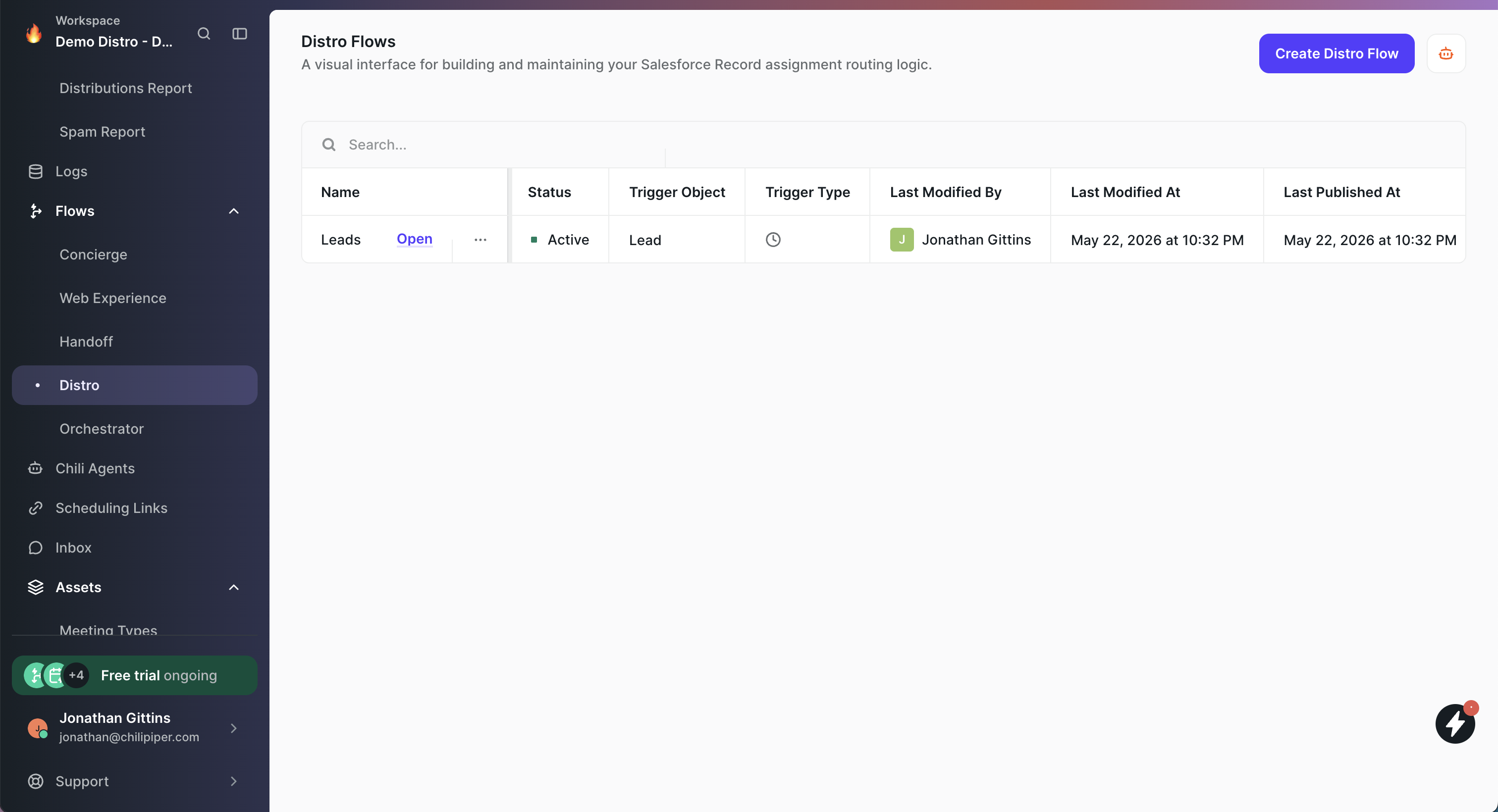Select Distro in sidebar
Viewport: 1498px width, 812px height.
coord(134,385)
